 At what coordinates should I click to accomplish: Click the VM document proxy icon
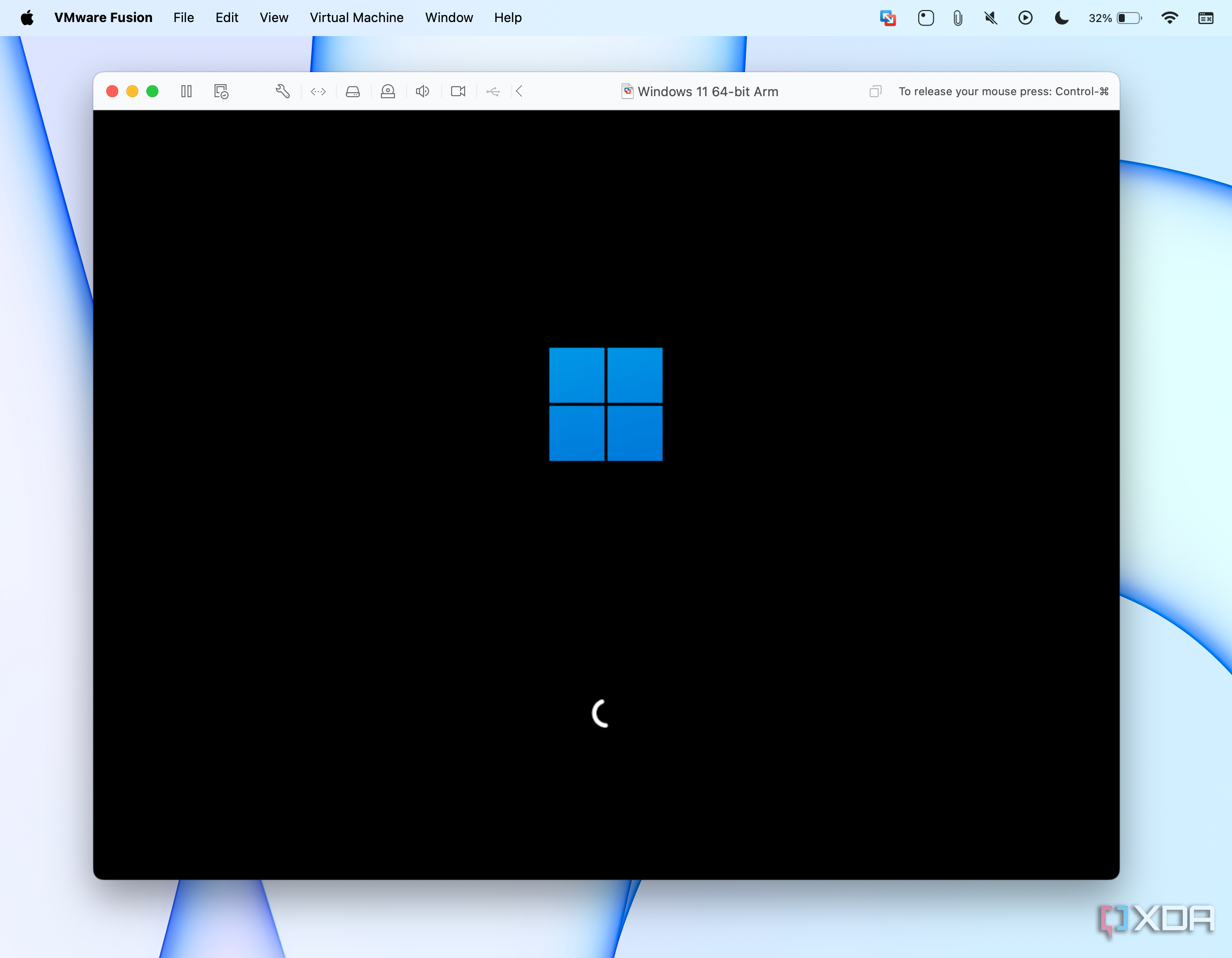coord(628,91)
